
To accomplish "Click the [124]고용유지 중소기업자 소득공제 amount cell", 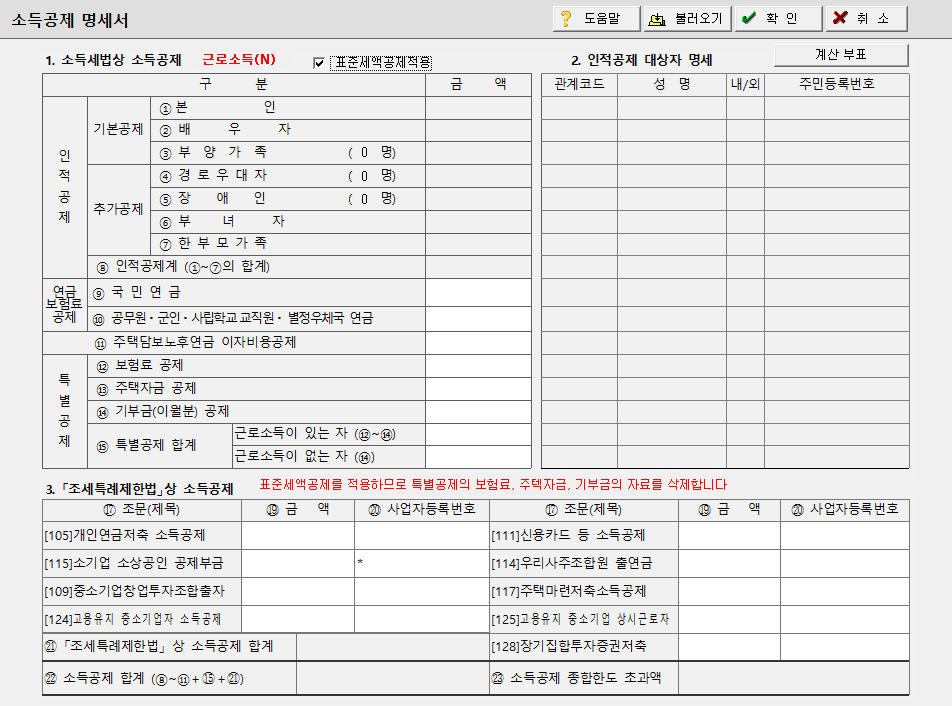I will pyautogui.click(x=298, y=619).
